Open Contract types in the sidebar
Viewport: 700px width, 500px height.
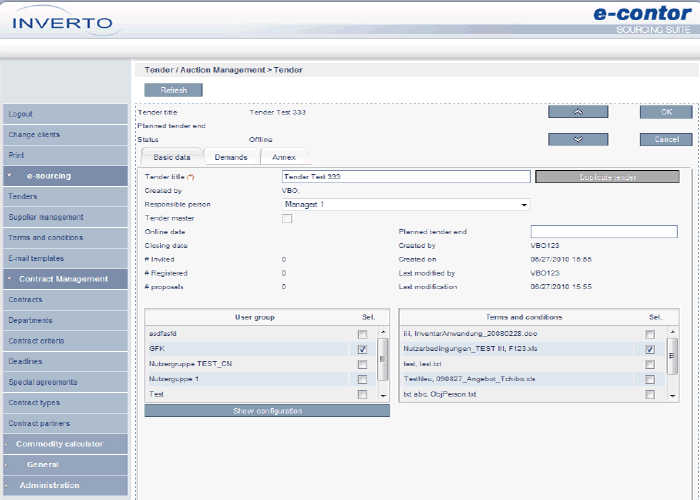click(x=65, y=403)
